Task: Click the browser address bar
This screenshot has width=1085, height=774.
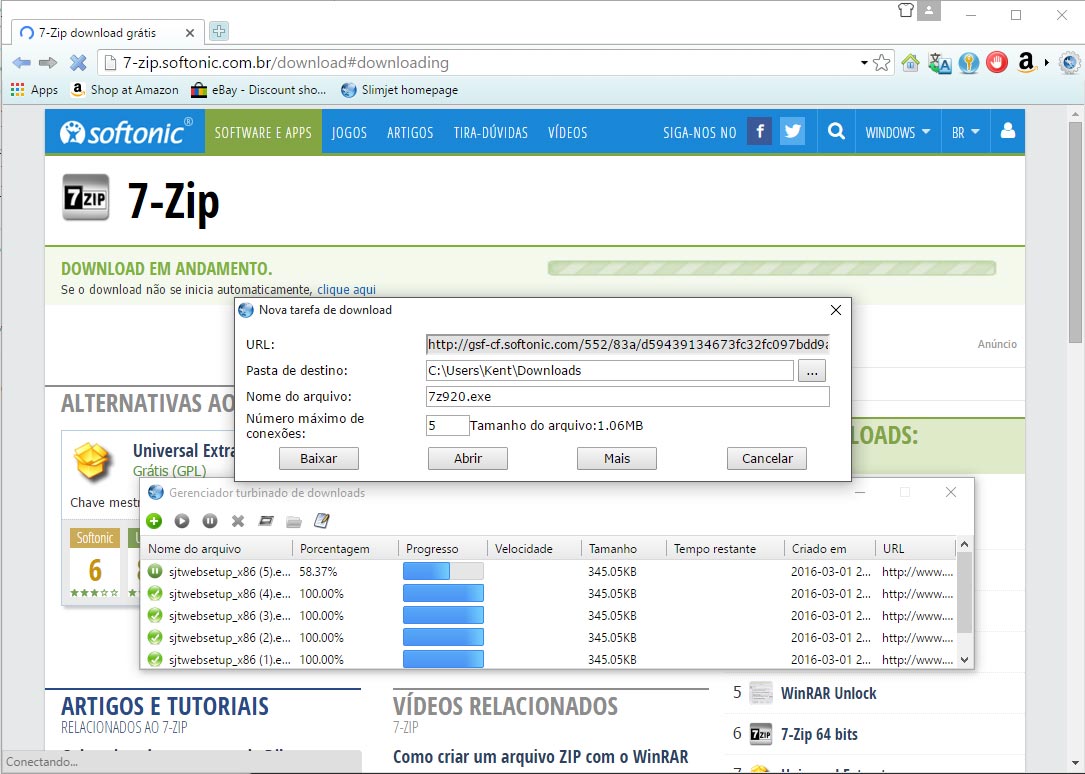Action: 484,63
